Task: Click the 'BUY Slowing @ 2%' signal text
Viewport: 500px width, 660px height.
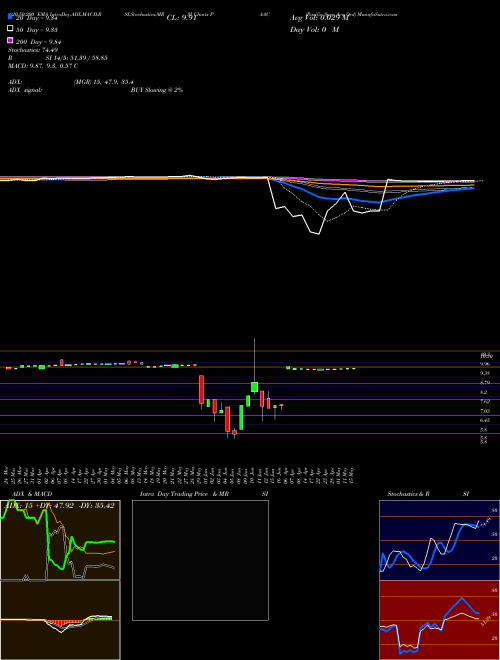Action: pyautogui.click(x=157, y=90)
